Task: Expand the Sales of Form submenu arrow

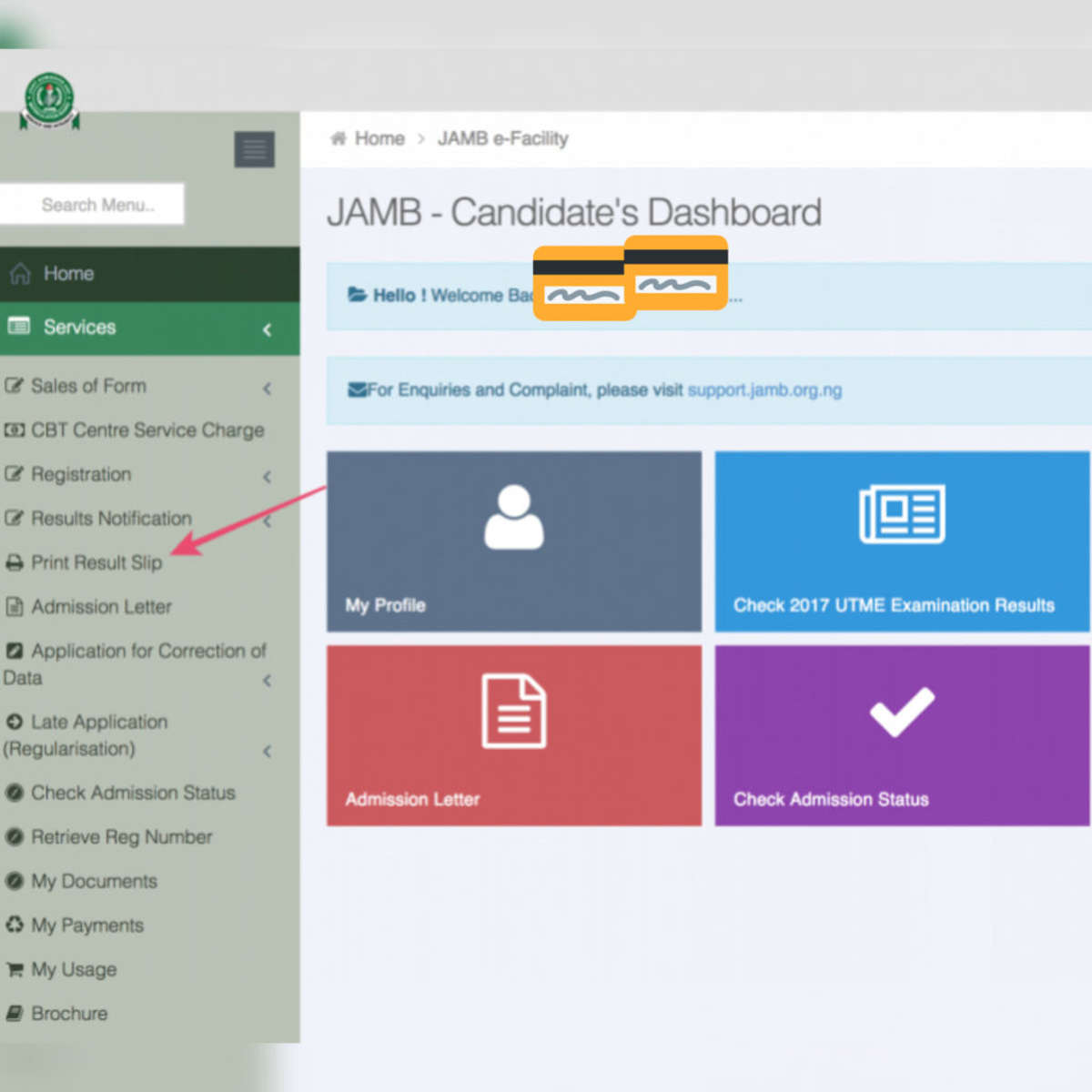Action: (x=267, y=389)
